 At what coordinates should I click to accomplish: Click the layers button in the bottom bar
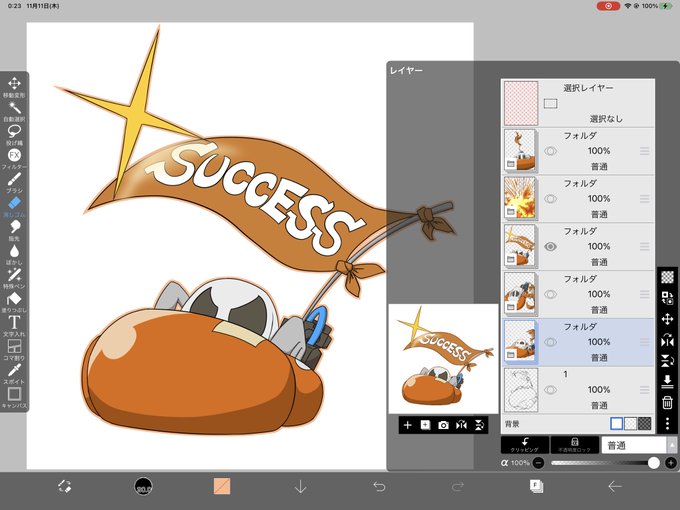point(536,486)
